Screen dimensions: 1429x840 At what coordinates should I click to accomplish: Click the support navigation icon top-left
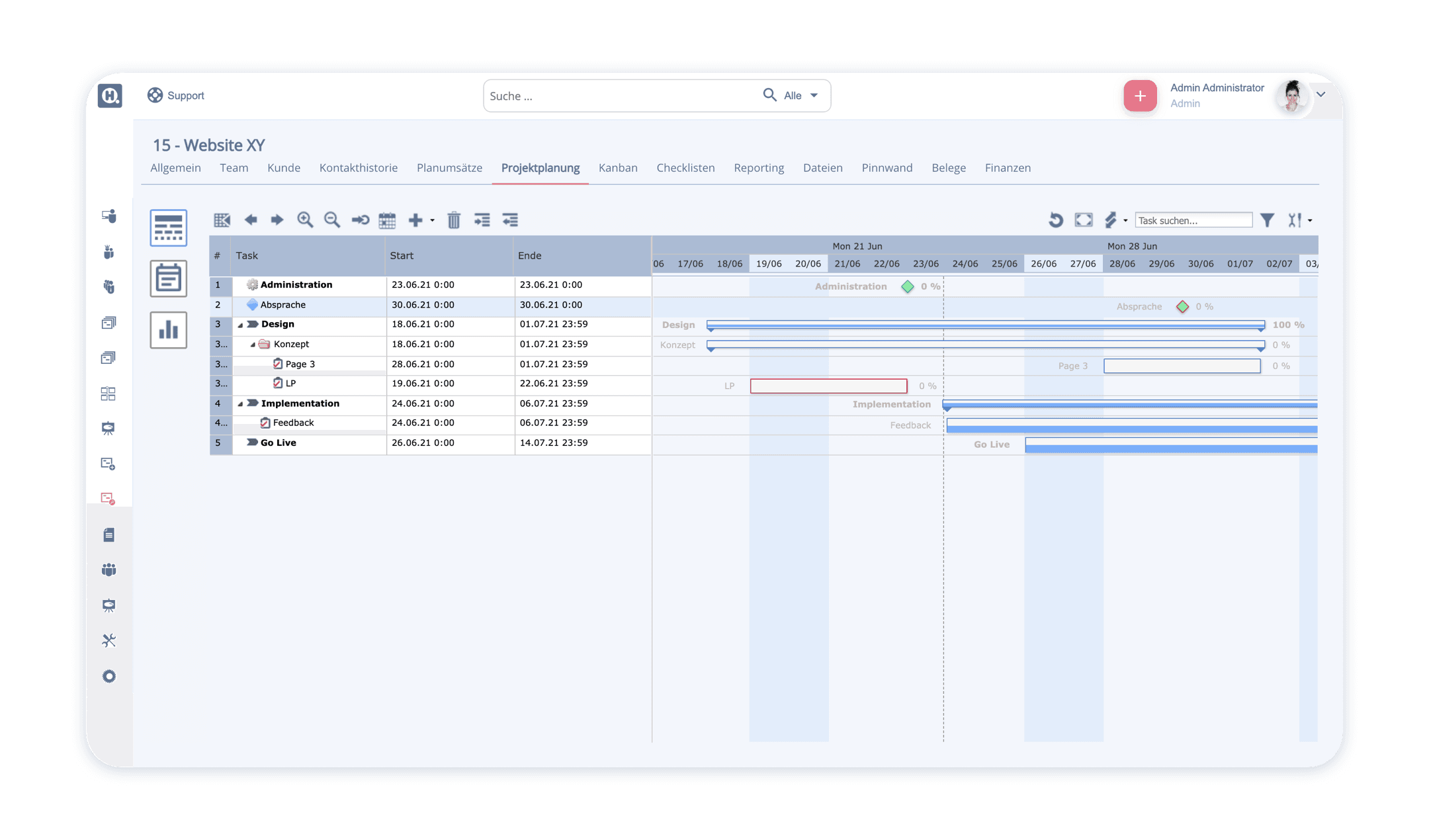coord(156,95)
